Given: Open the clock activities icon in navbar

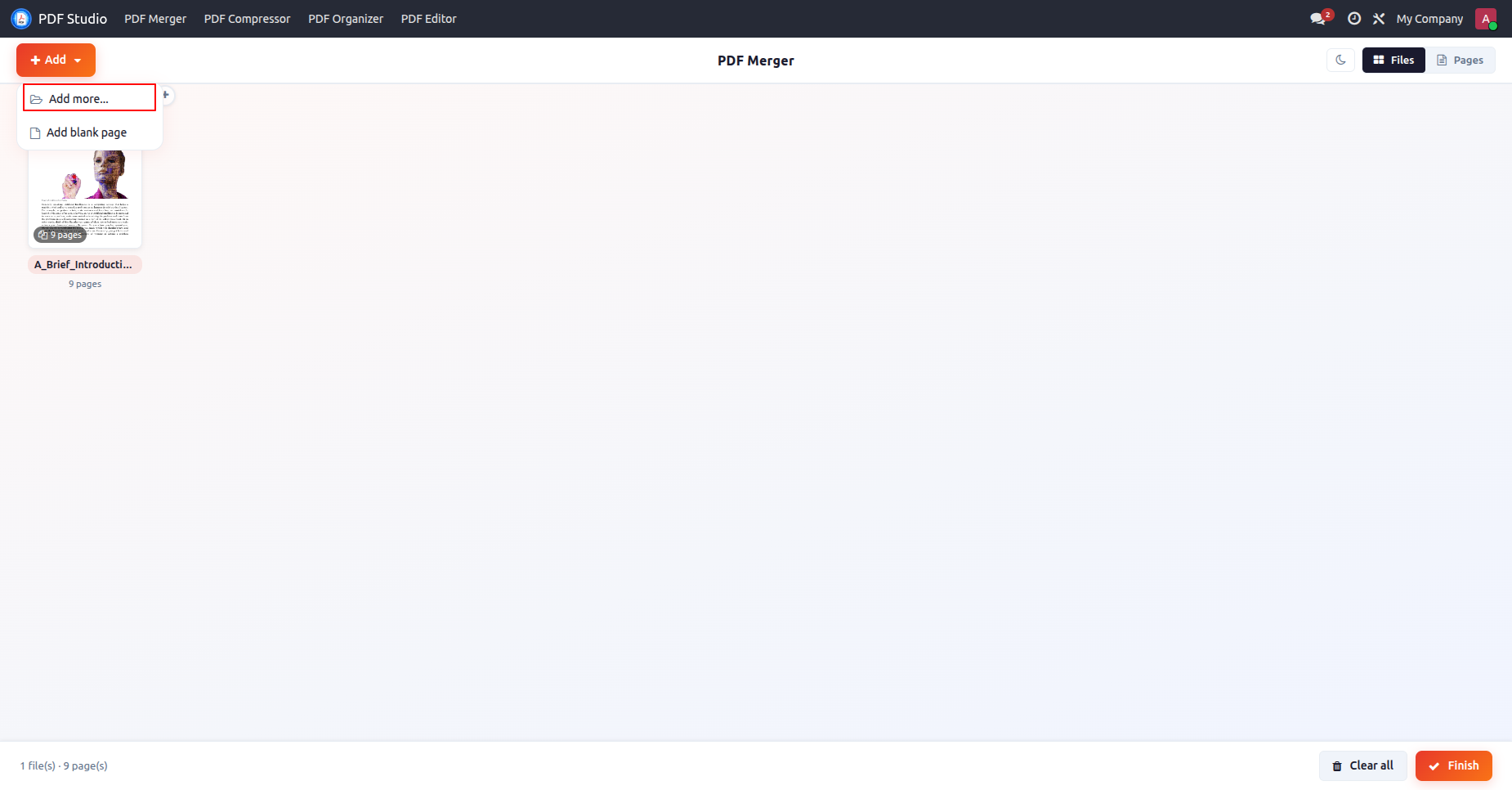Looking at the screenshot, I should click(1354, 19).
